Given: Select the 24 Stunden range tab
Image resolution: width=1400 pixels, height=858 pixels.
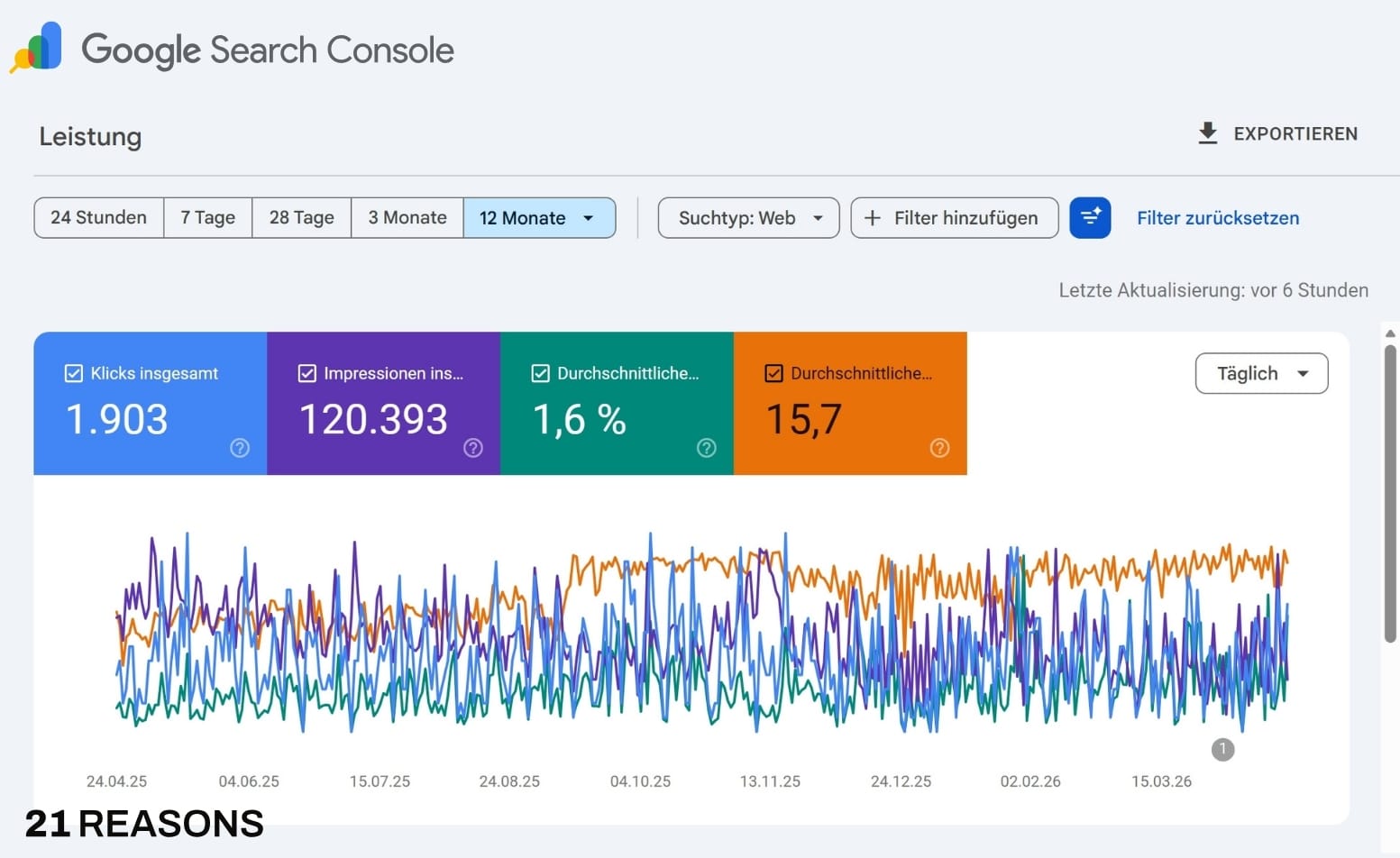Looking at the screenshot, I should pos(99,218).
